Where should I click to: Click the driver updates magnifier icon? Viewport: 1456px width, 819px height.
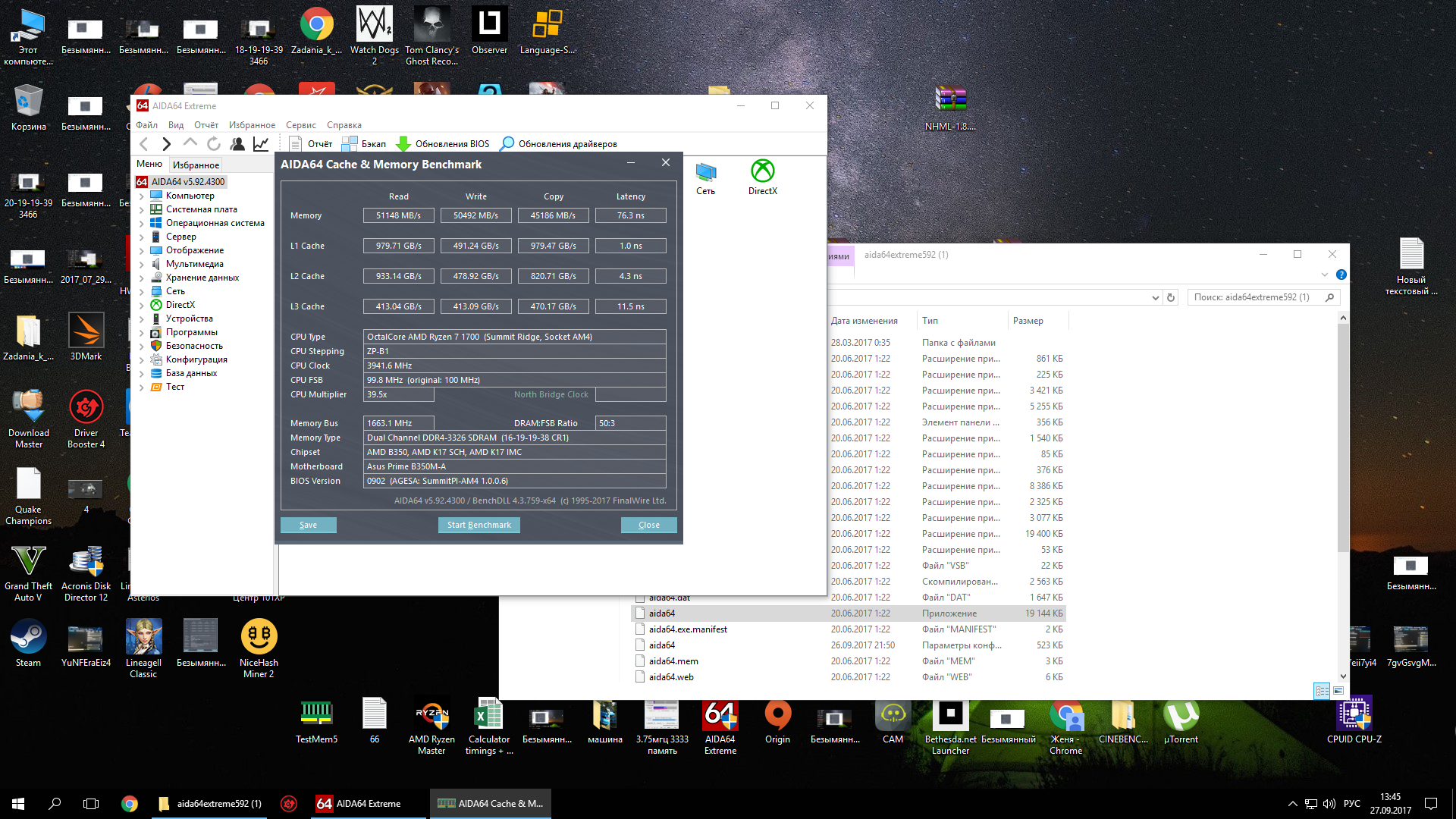(x=507, y=143)
